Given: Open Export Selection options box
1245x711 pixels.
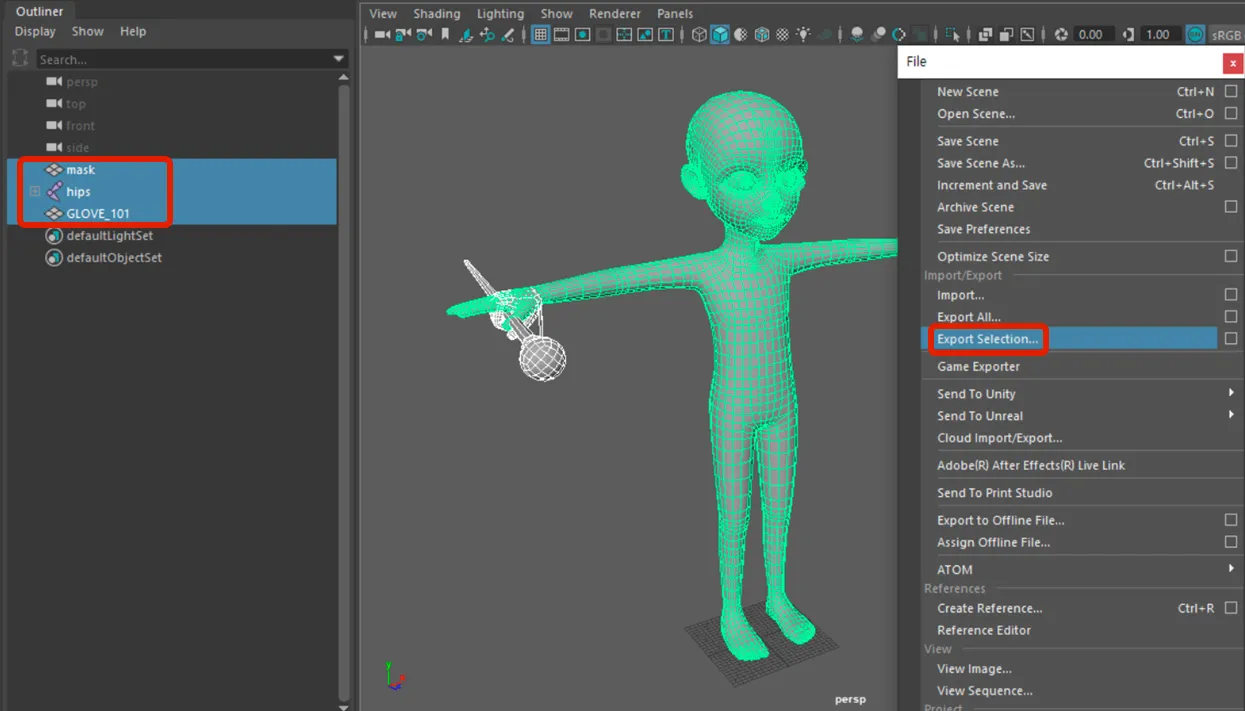Looking at the screenshot, I should click(x=1231, y=339).
